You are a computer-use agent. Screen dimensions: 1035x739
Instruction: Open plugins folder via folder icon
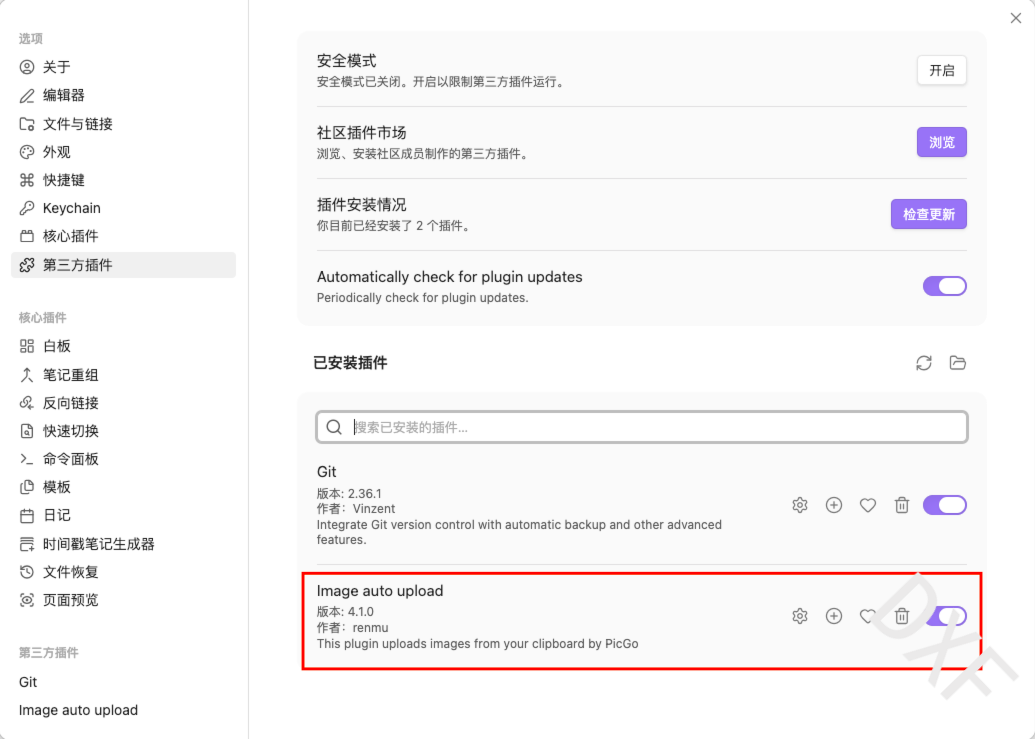pos(958,363)
